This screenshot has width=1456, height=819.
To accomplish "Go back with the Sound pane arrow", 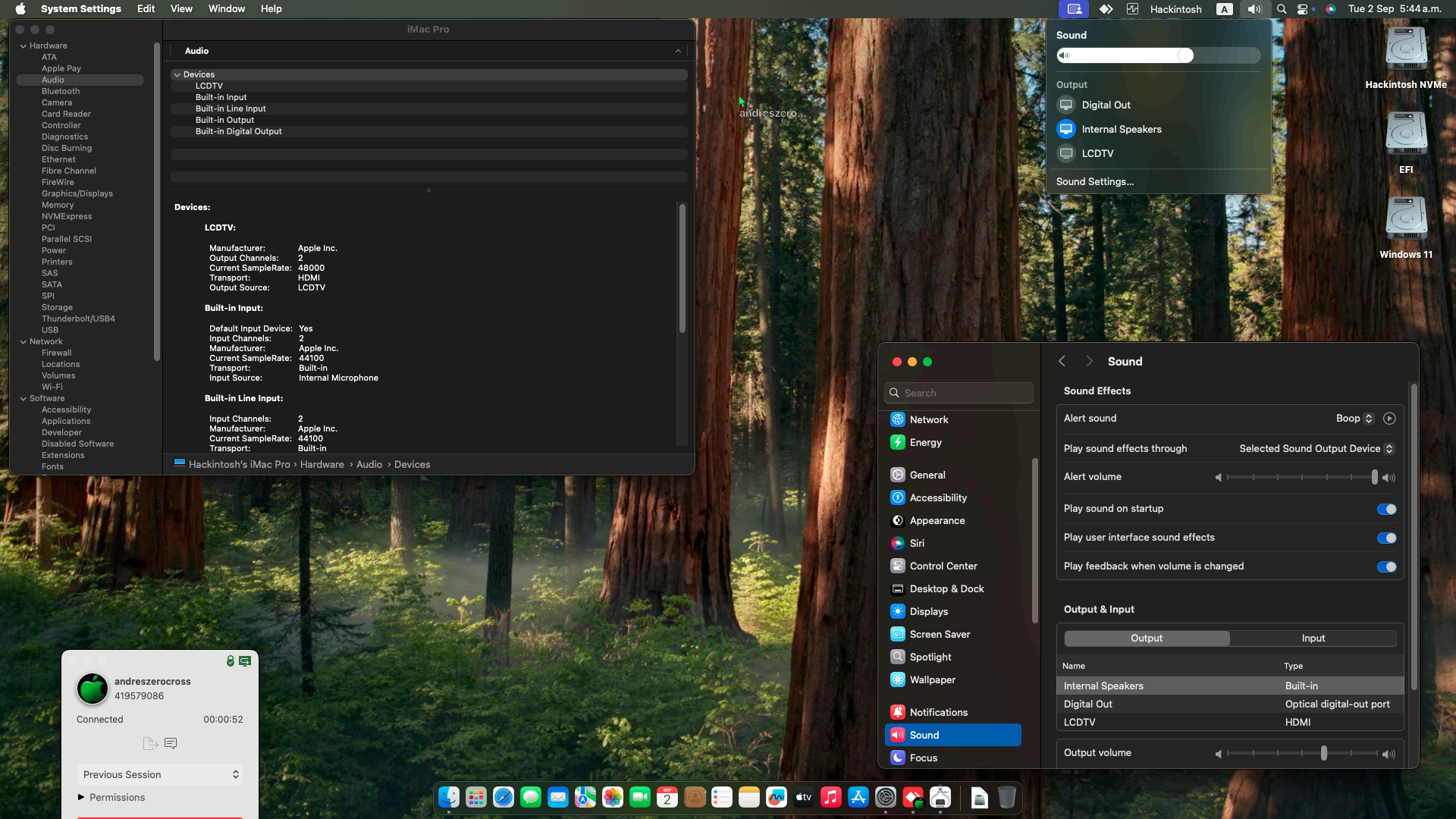I will point(1062,362).
